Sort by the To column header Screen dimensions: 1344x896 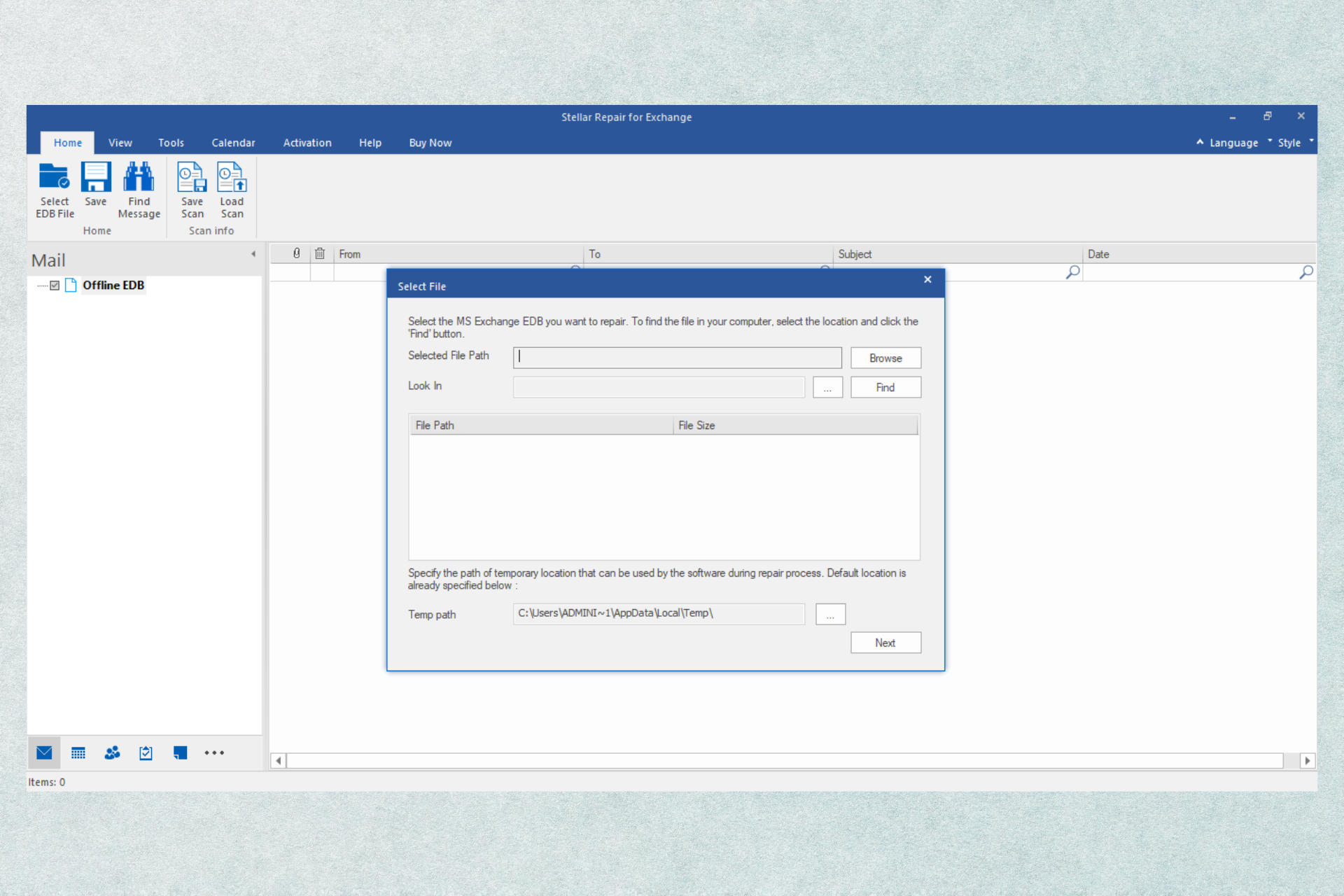[708, 254]
